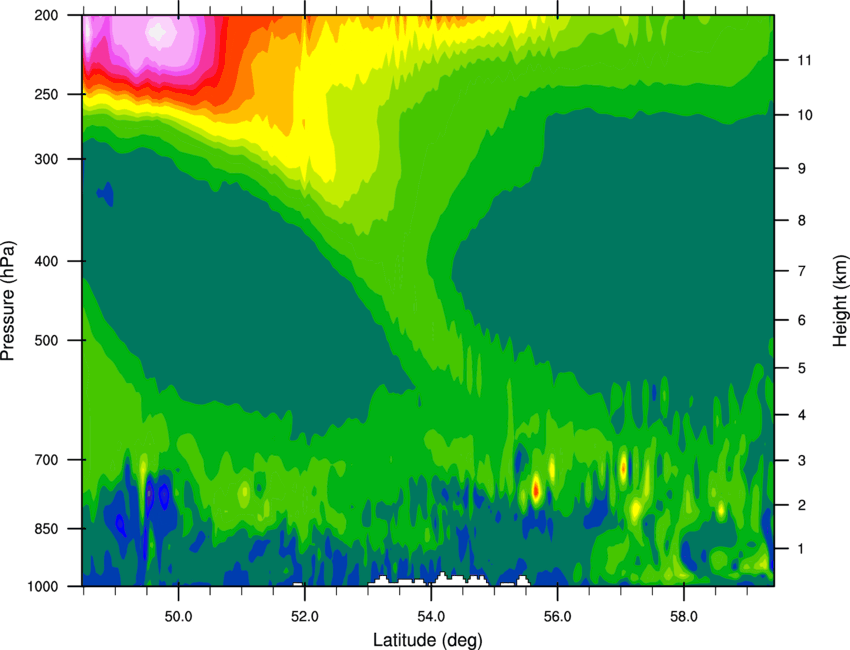Click the 52.0 latitude label

click(305, 617)
